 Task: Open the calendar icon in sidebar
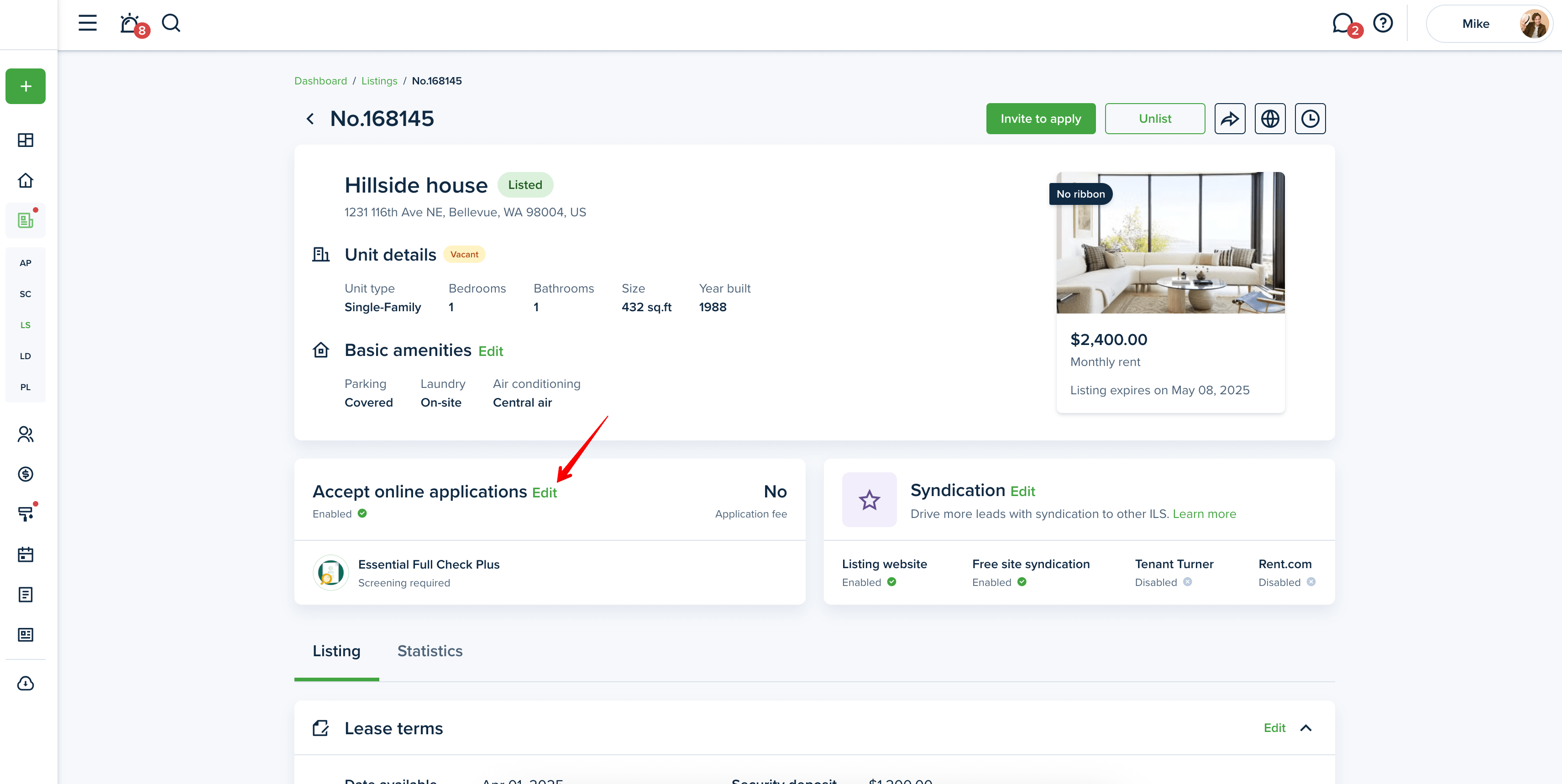26,555
